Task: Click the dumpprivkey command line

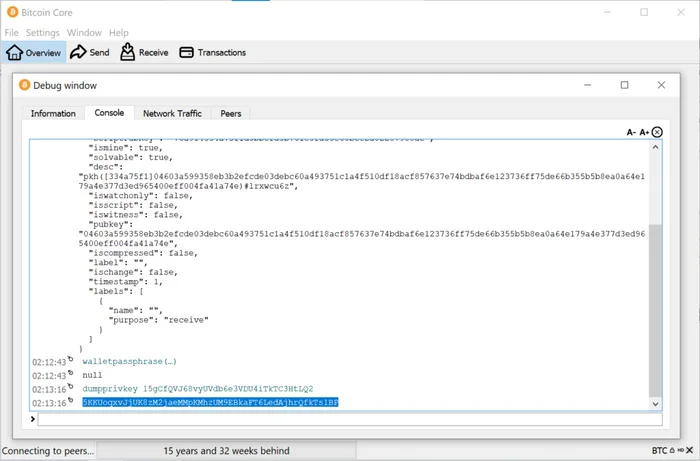Action: click(x=198, y=389)
